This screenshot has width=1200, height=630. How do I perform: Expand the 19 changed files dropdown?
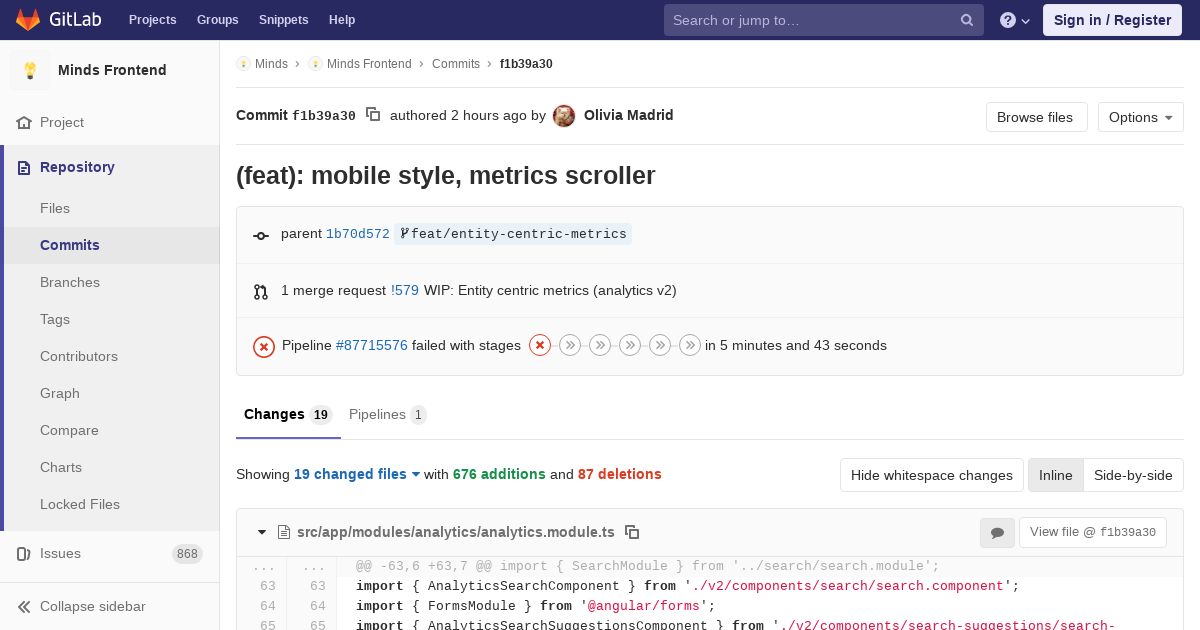click(357, 474)
